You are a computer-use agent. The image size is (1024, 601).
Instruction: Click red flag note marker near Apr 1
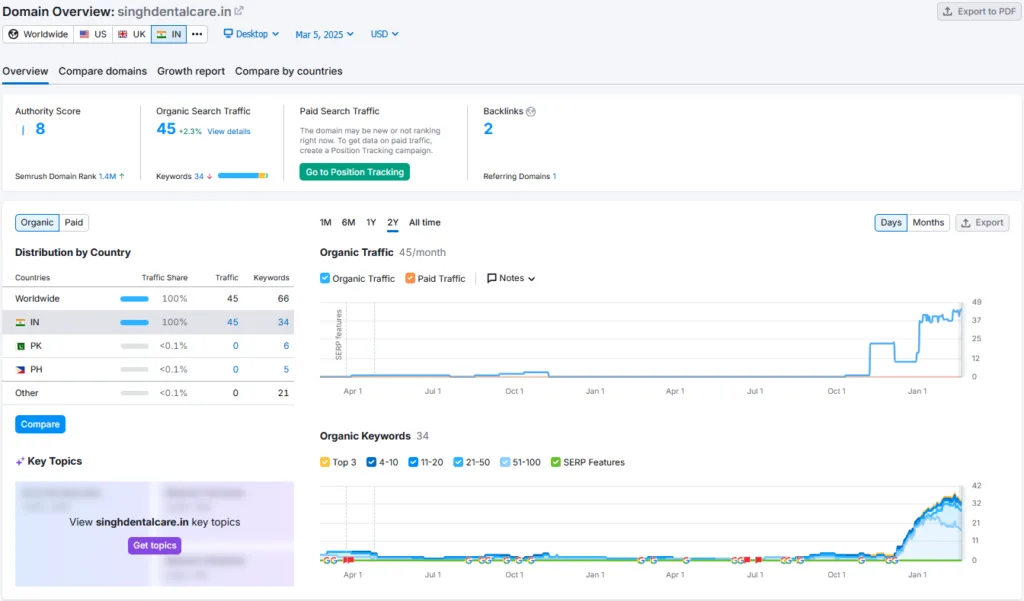[x=349, y=560]
